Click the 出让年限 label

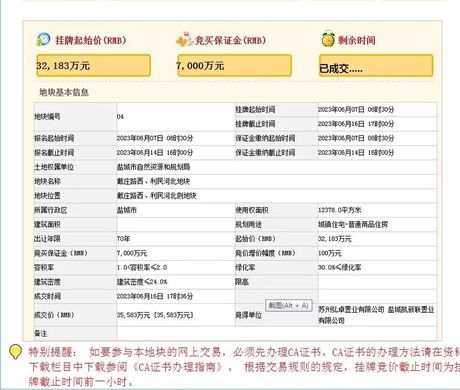click(47, 239)
